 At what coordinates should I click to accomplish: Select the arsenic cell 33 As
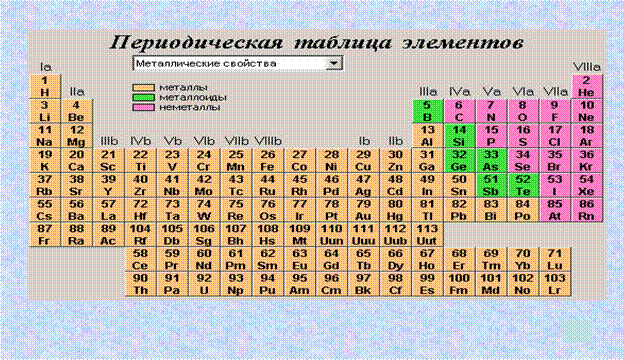(491, 161)
